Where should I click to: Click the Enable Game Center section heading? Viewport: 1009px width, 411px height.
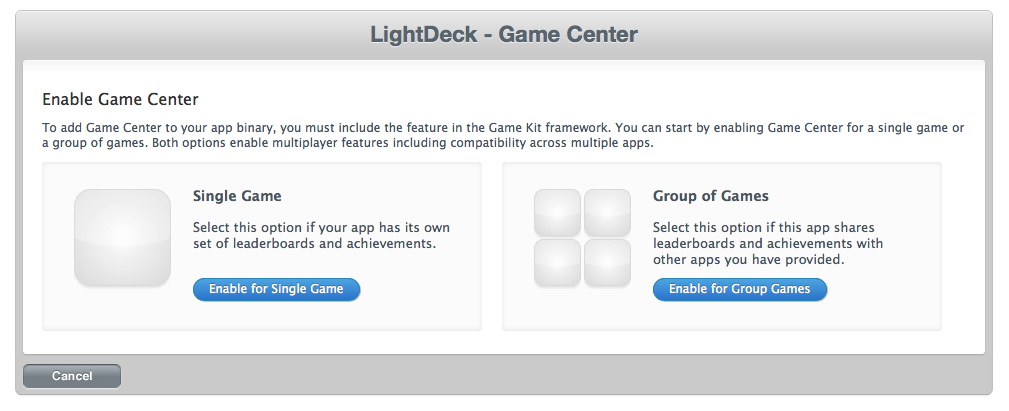(120, 99)
